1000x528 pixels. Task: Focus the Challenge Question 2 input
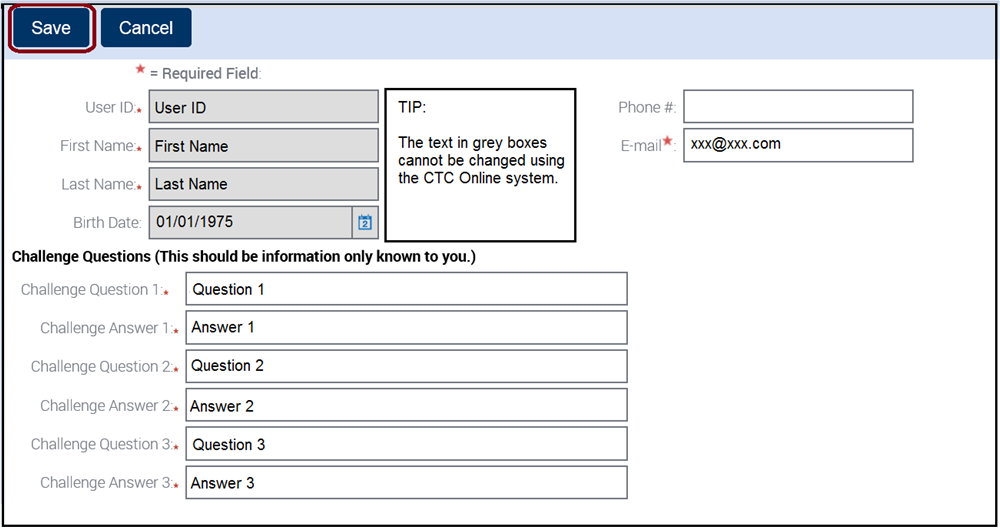pyautogui.click(x=406, y=366)
